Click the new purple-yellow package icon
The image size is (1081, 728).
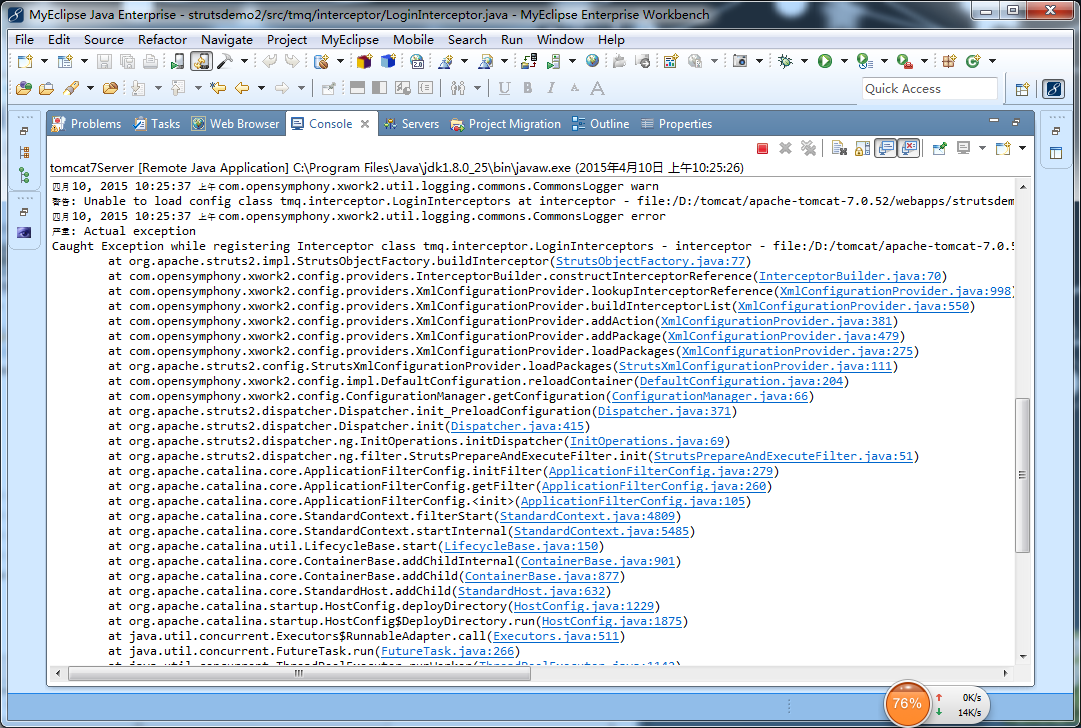(x=364, y=61)
